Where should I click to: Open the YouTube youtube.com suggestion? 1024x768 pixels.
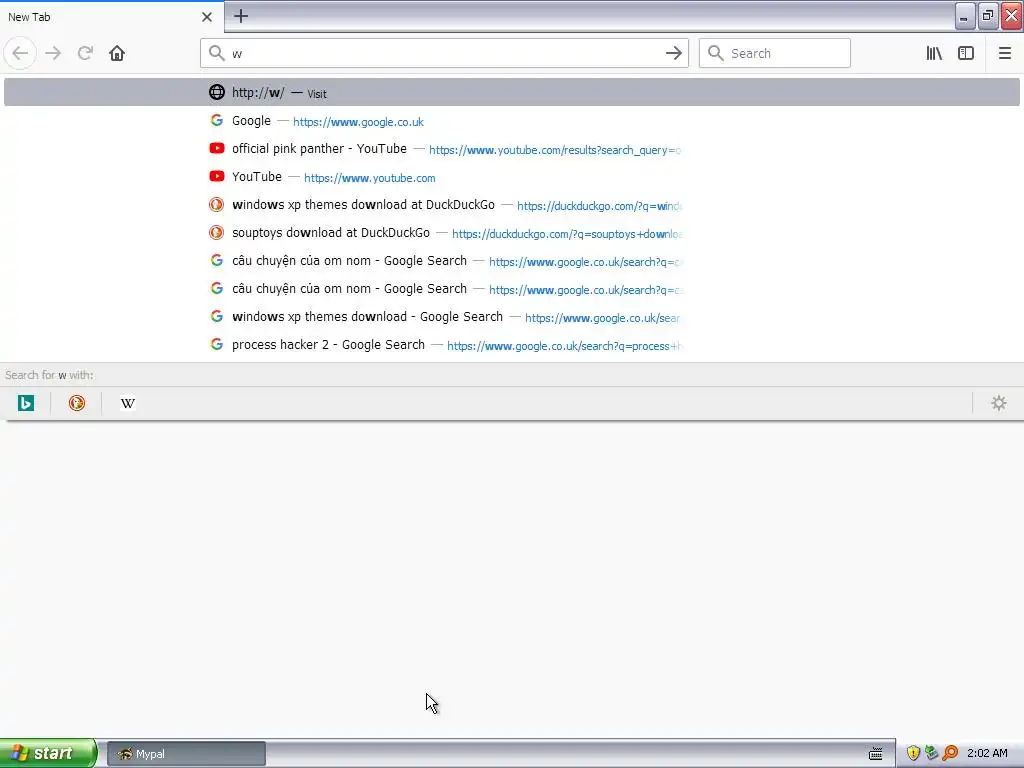point(511,177)
